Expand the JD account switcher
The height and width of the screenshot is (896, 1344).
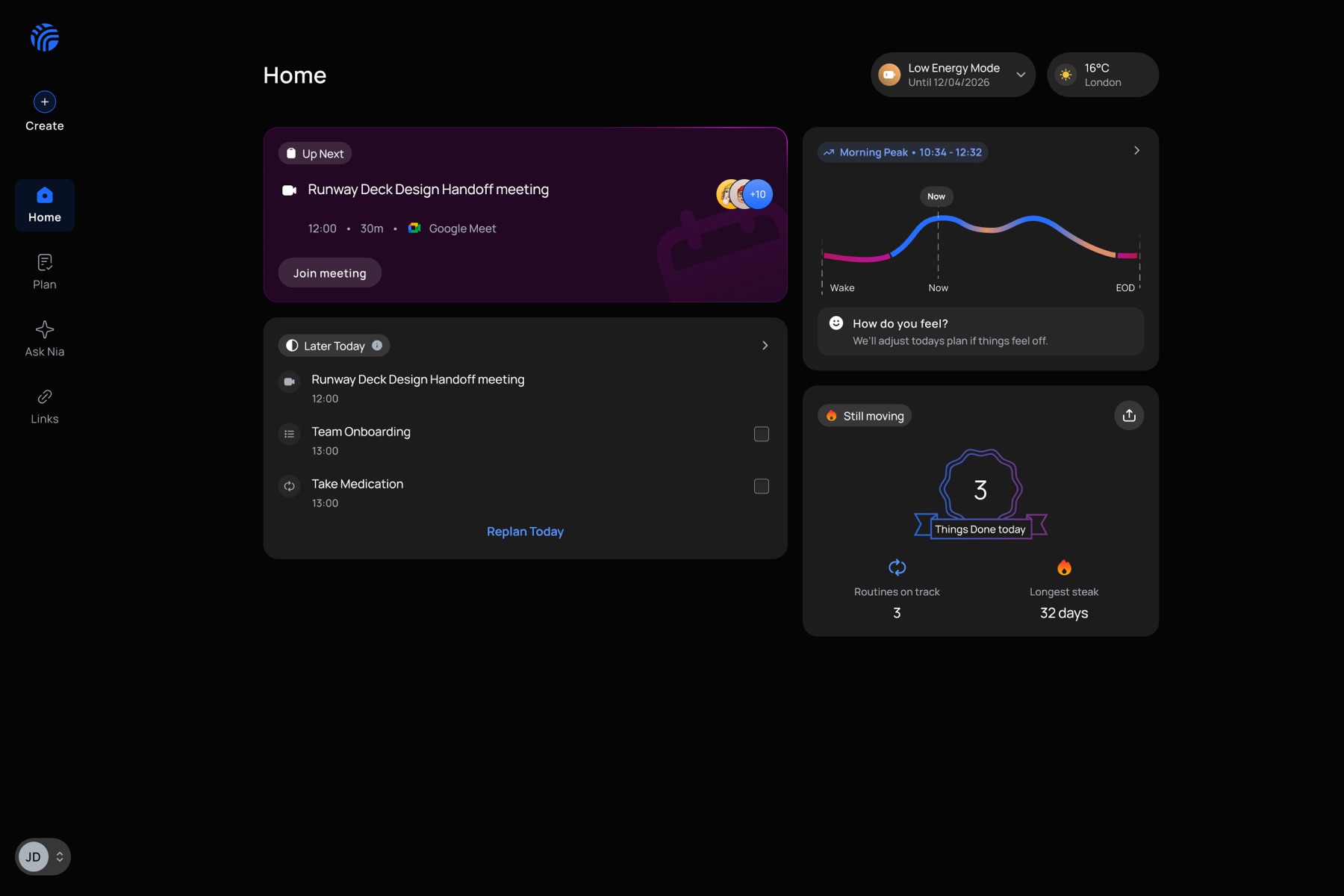pos(43,856)
